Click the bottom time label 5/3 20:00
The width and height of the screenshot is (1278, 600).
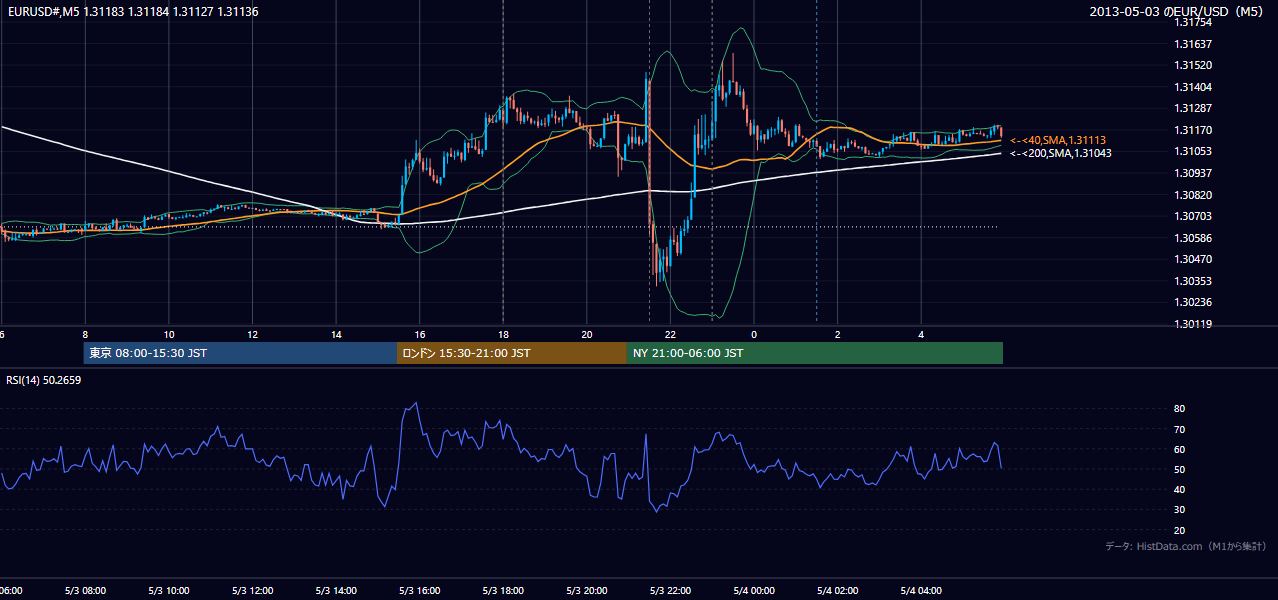tap(586, 591)
